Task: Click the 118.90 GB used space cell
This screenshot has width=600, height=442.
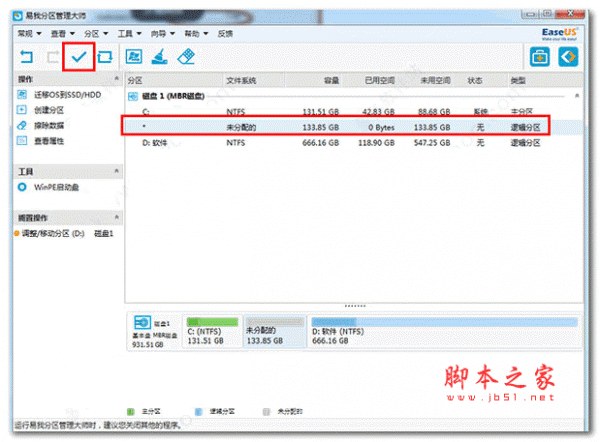Action: [376, 143]
